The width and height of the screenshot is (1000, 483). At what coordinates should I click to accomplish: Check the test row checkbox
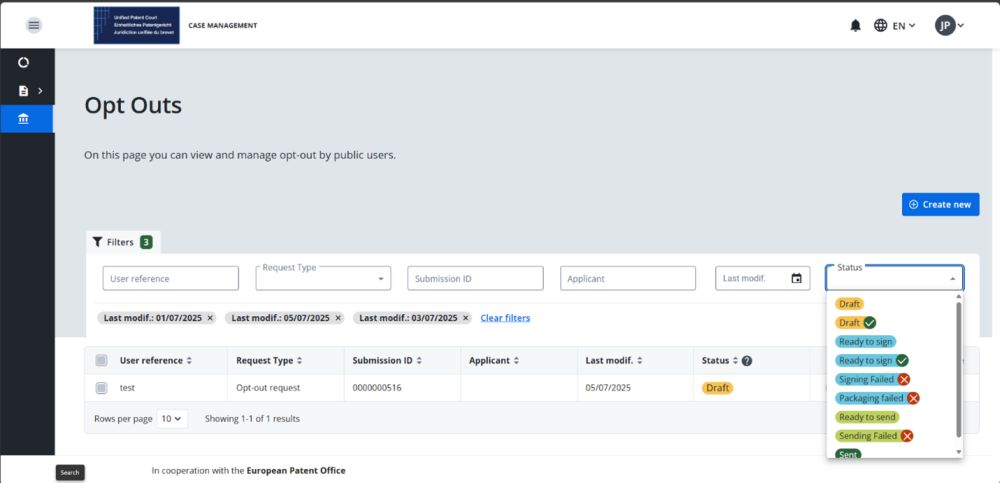coord(101,388)
